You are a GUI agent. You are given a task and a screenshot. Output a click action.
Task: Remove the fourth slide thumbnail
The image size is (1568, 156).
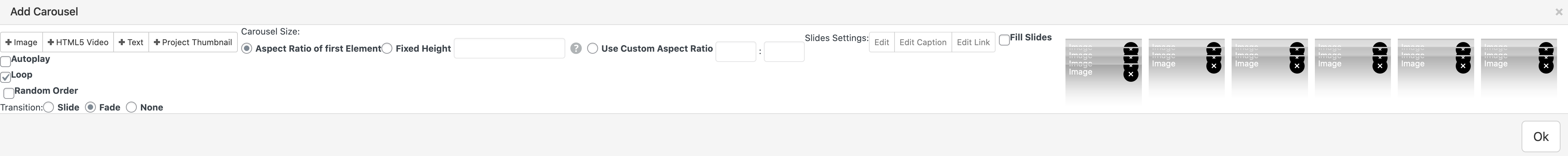click(x=1380, y=66)
